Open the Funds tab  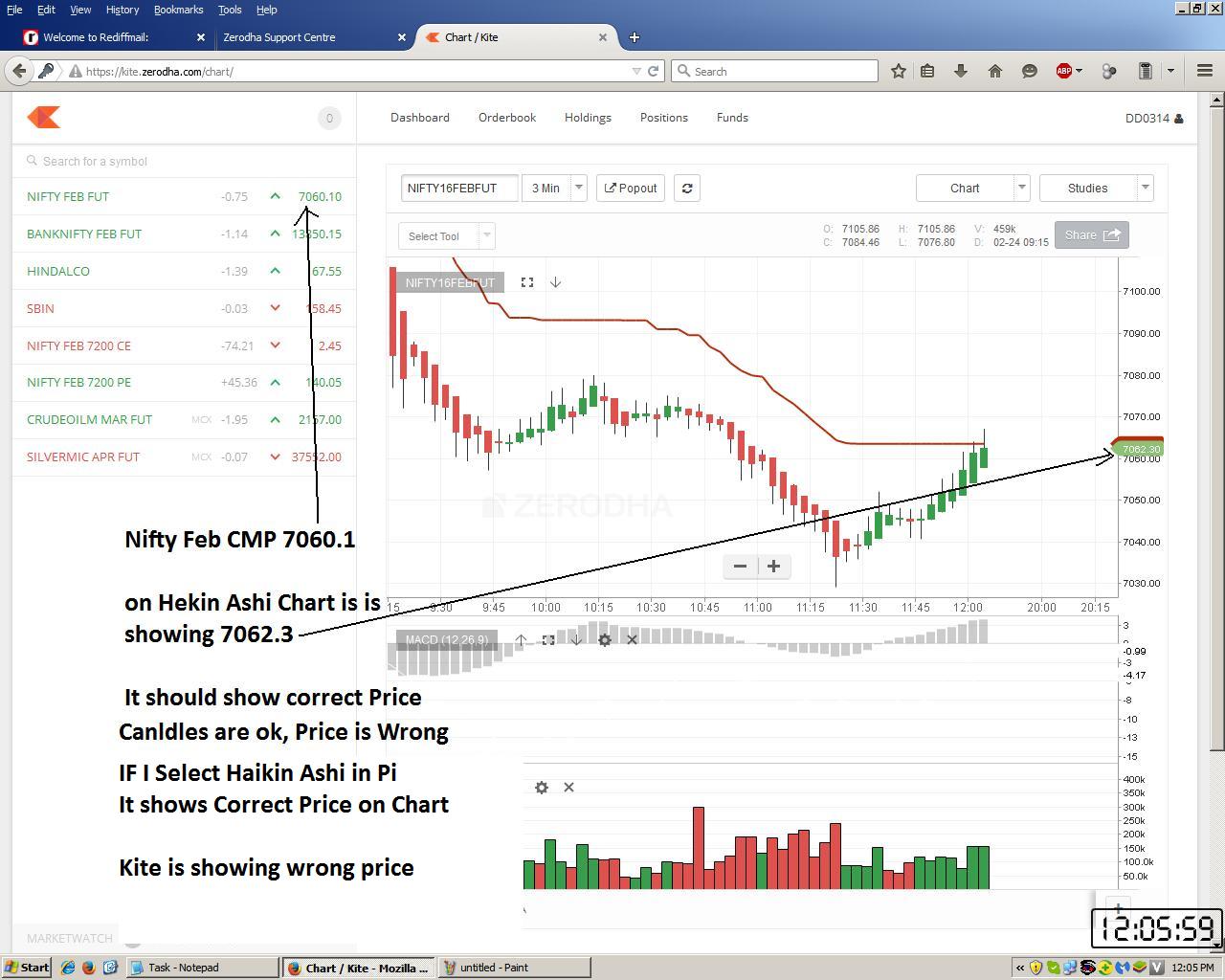pyautogui.click(x=732, y=118)
